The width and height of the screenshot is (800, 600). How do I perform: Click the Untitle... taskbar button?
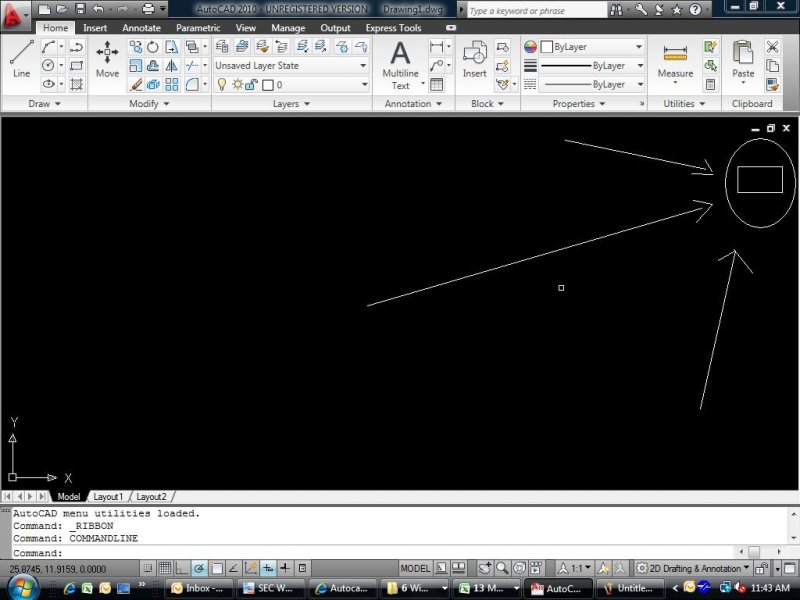[x=630, y=588]
